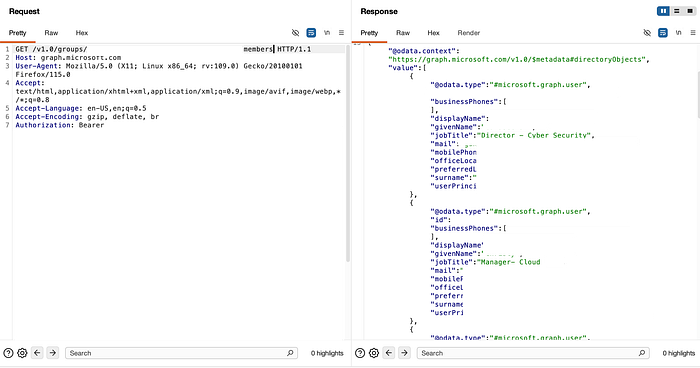The image size is (700, 368).
Task: Click Request panel vertical scrollbar
Action: [x=348, y=153]
